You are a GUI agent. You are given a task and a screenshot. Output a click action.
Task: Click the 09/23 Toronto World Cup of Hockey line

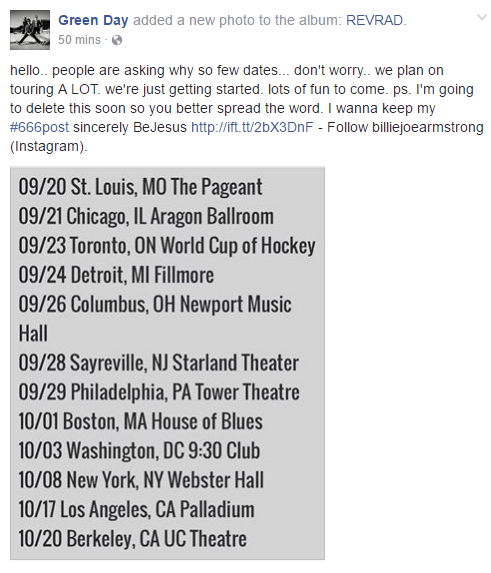[167, 246]
